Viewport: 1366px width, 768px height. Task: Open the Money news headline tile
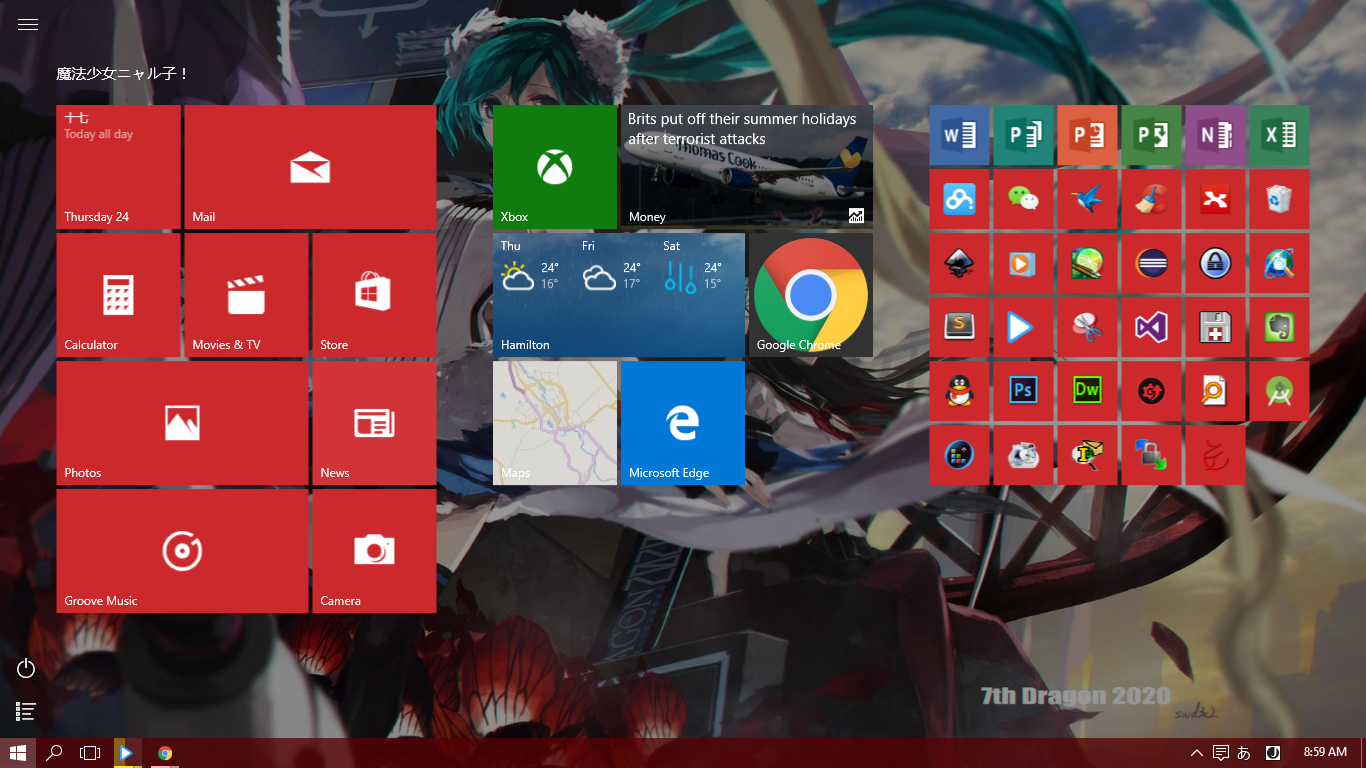[x=747, y=167]
